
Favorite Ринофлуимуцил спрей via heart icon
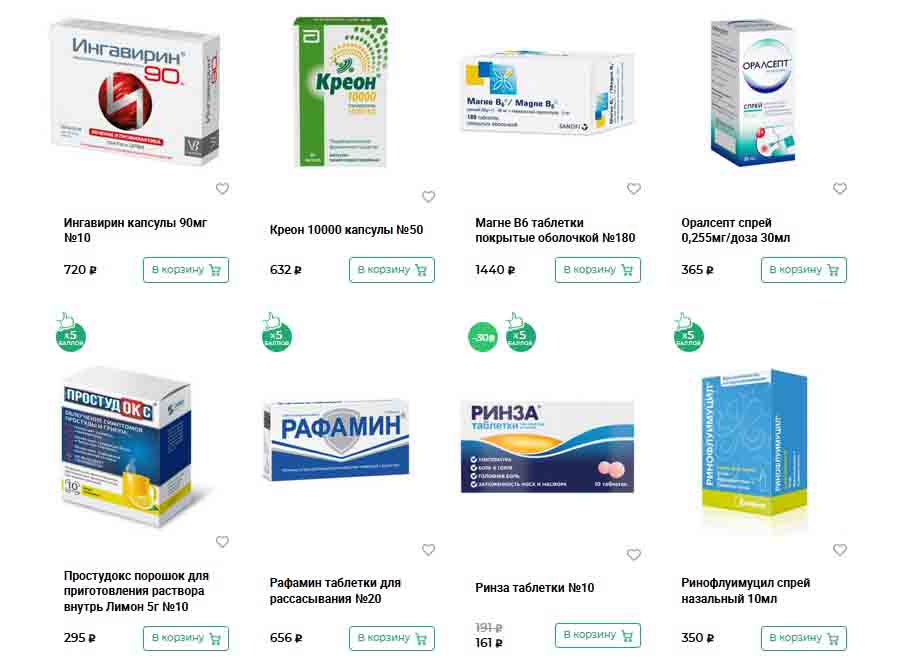click(x=839, y=550)
